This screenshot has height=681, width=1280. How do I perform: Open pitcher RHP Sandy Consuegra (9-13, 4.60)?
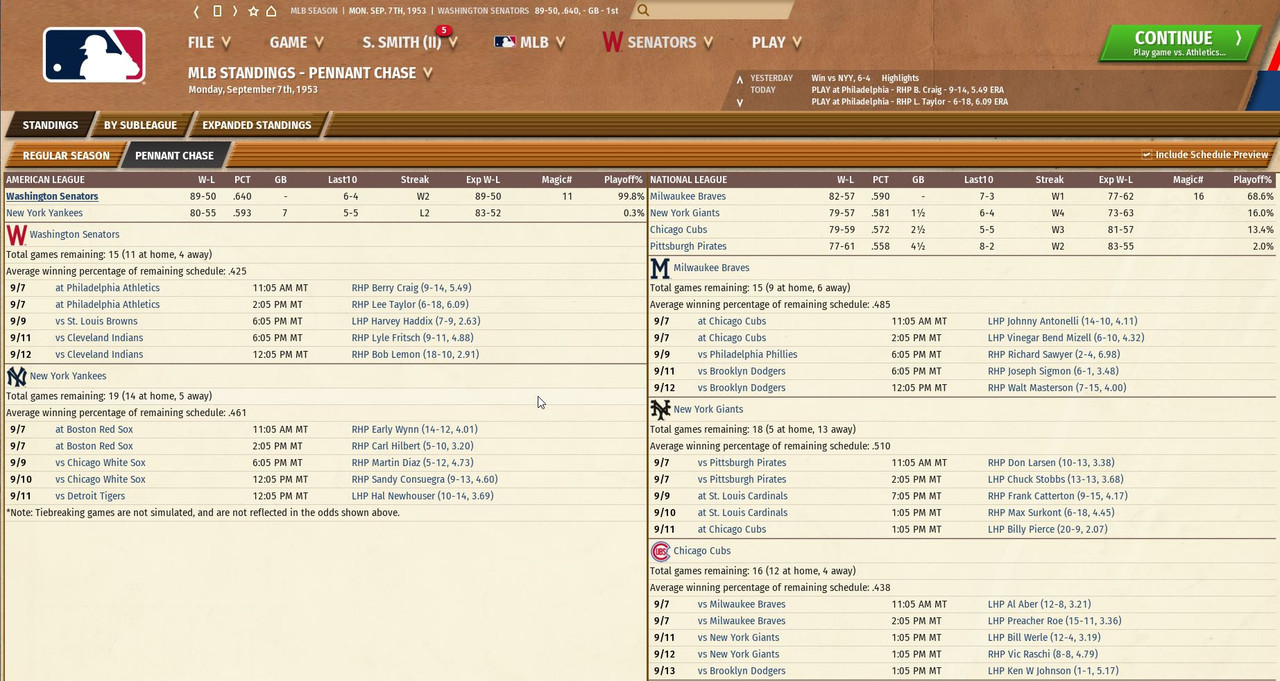[424, 479]
